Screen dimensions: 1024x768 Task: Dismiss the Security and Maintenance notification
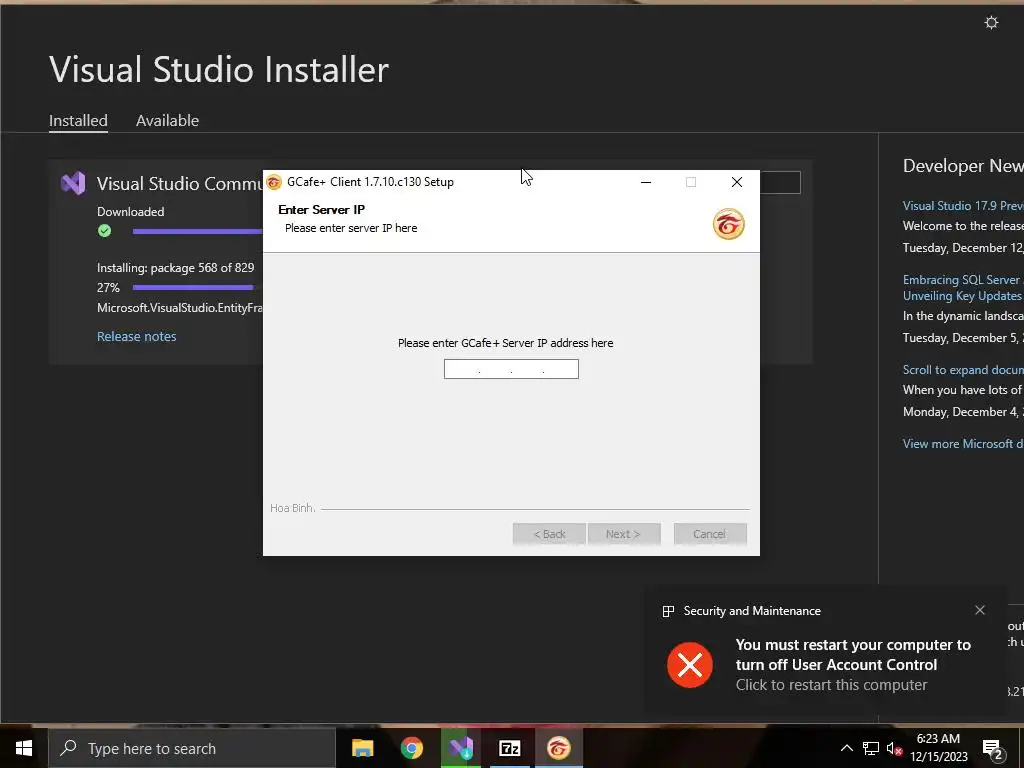pyautogui.click(x=980, y=610)
